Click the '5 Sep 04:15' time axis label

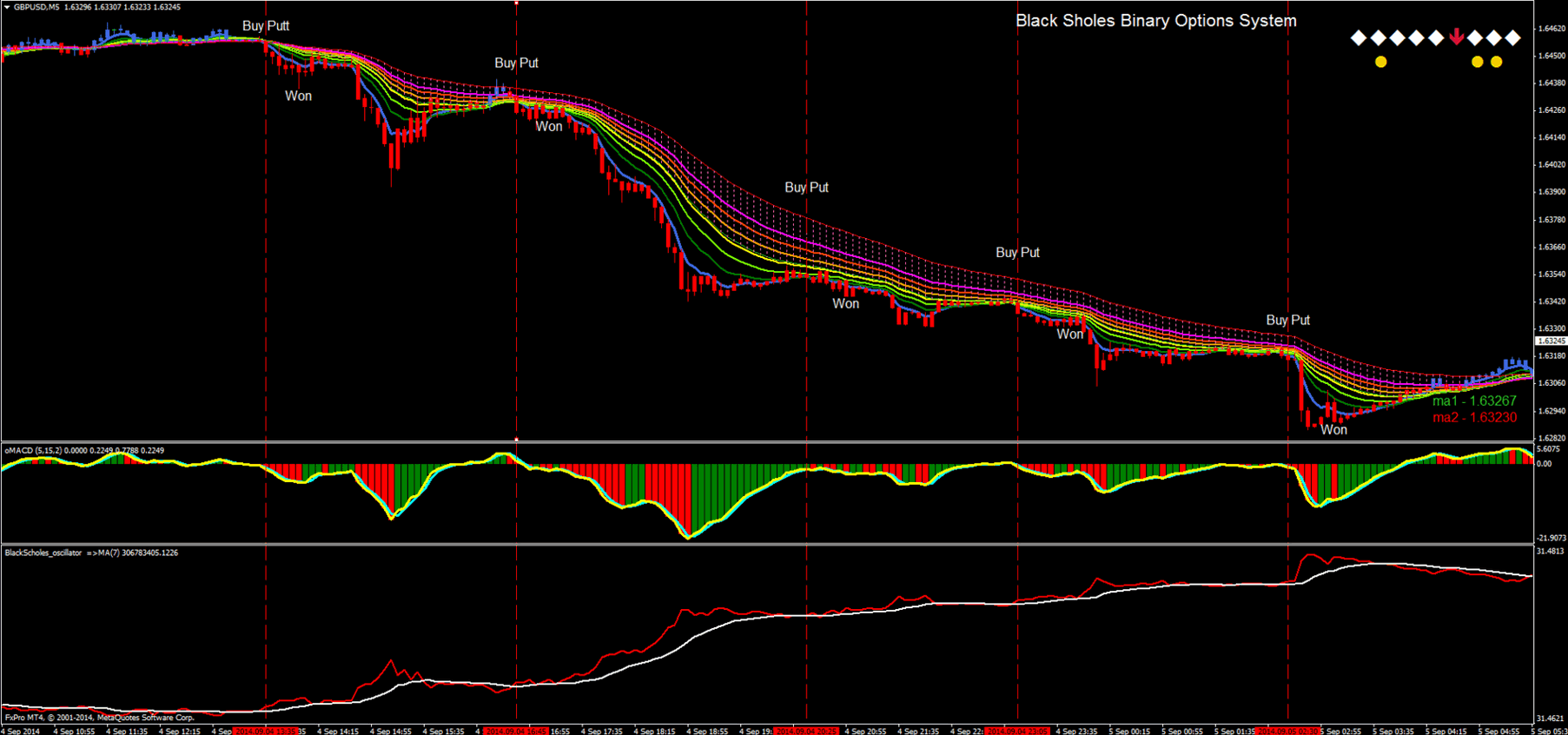(x=1446, y=731)
